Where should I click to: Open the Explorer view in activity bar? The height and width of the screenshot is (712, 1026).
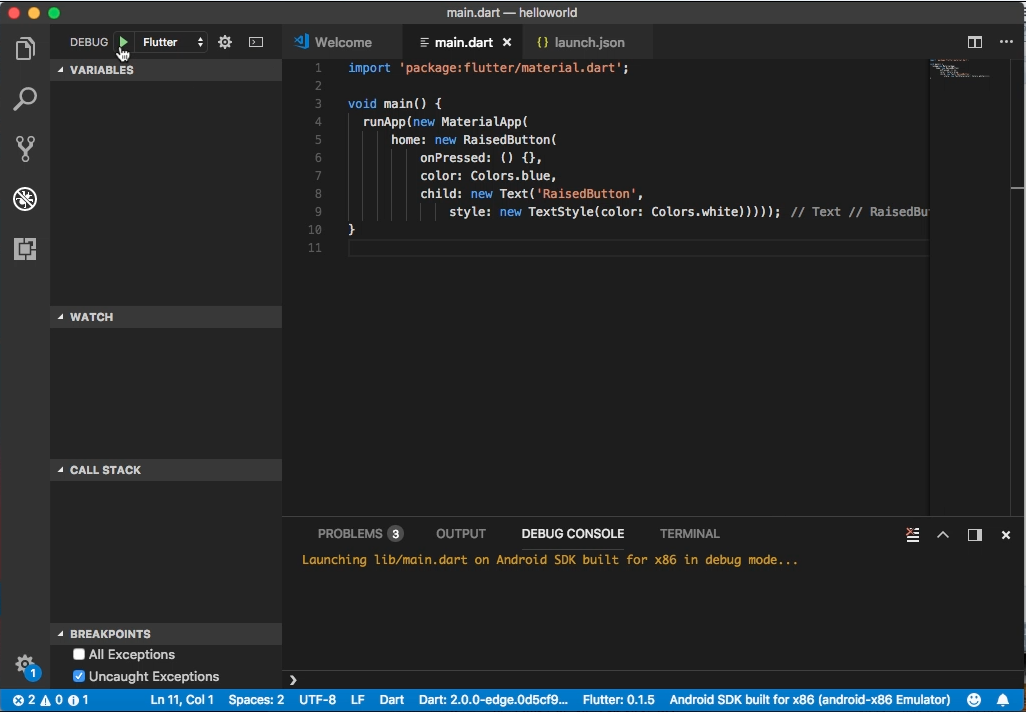click(25, 49)
